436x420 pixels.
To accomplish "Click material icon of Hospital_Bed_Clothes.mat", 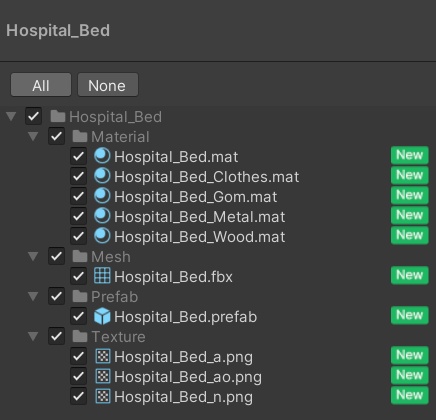I will pyautogui.click(x=102, y=176).
